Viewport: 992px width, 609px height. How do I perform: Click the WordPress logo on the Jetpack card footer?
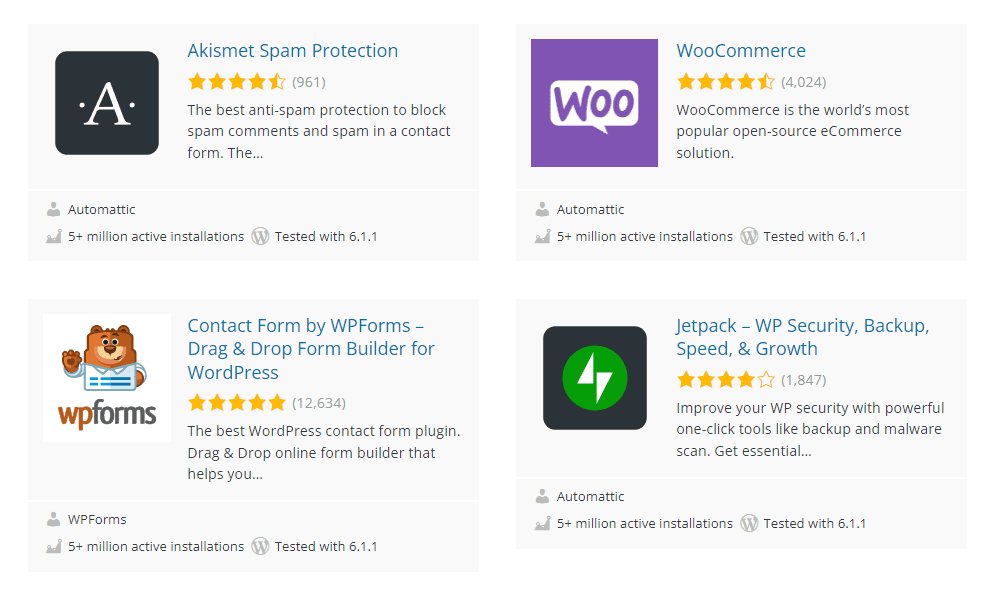(748, 523)
